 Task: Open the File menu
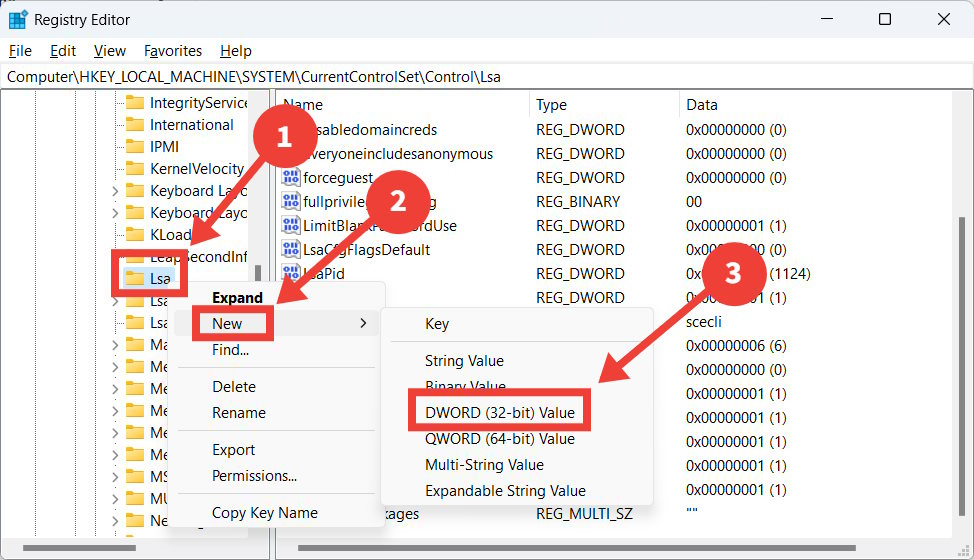click(20, 51)
